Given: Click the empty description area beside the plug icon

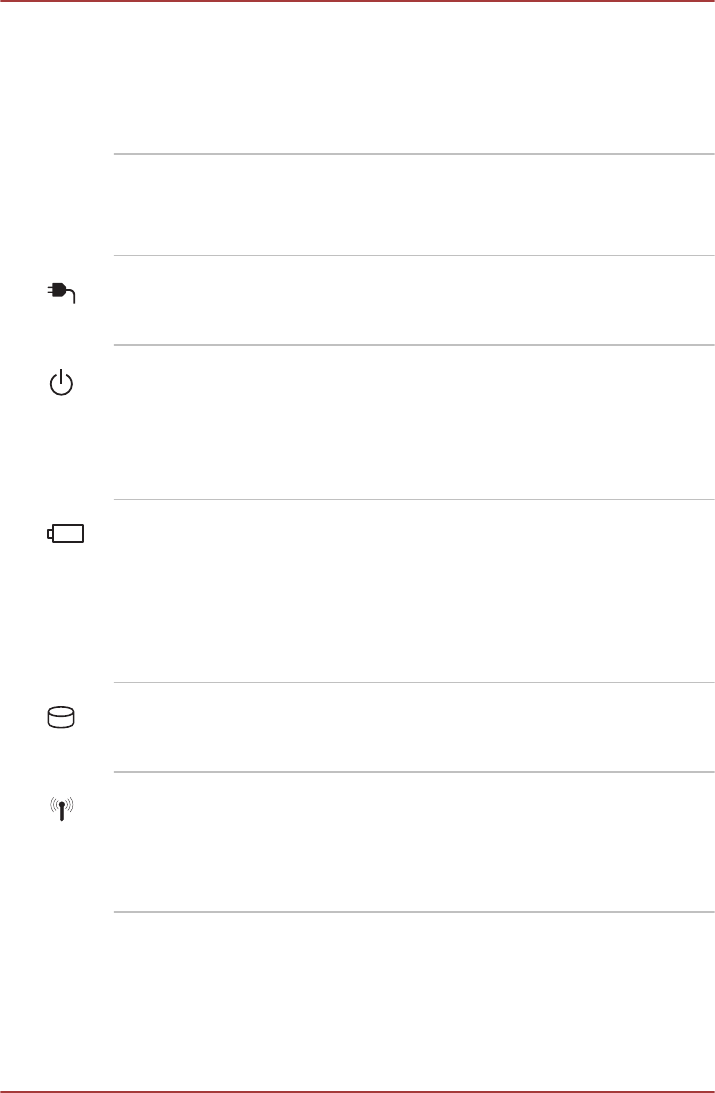Looking at the screenshot, I should pos(413,300).
